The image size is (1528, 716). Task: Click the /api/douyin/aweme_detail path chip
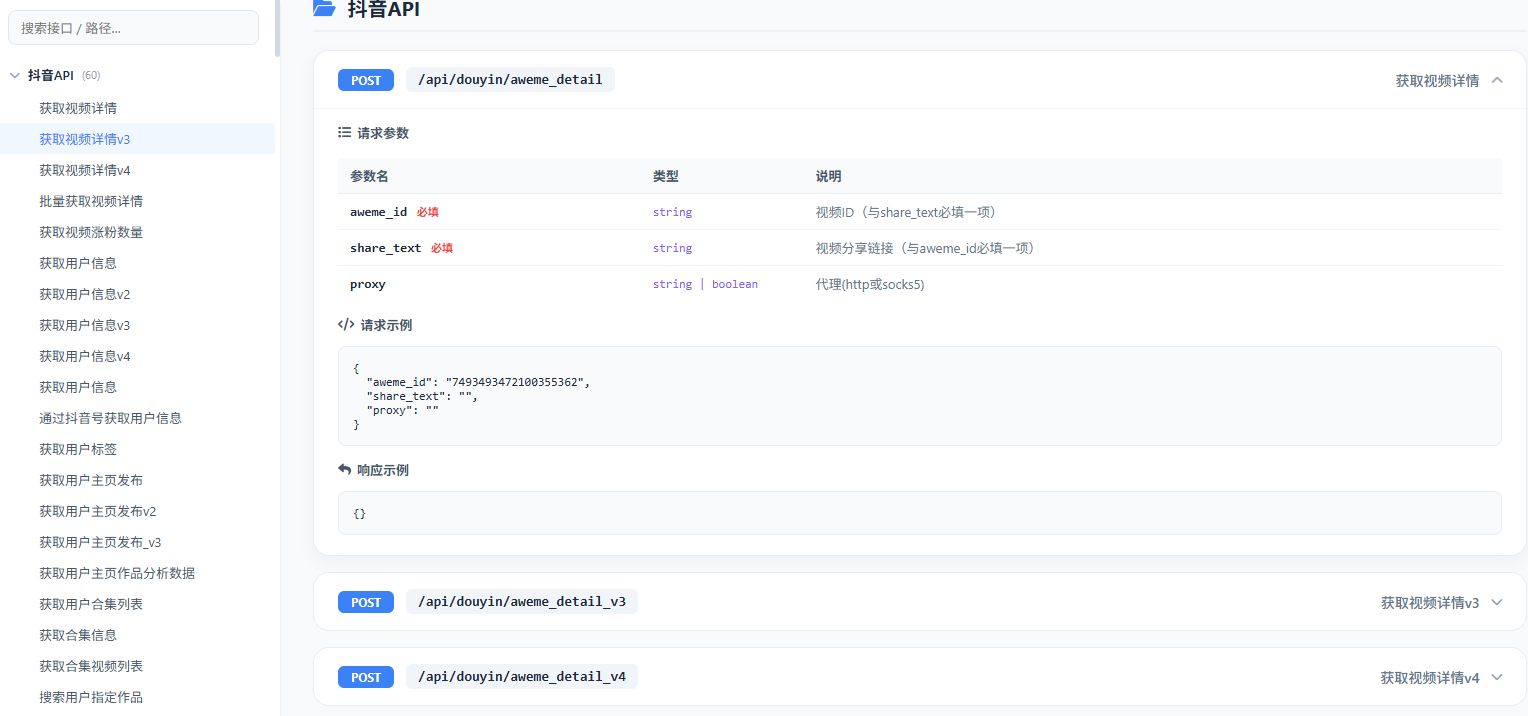click(x=510, y=80)
